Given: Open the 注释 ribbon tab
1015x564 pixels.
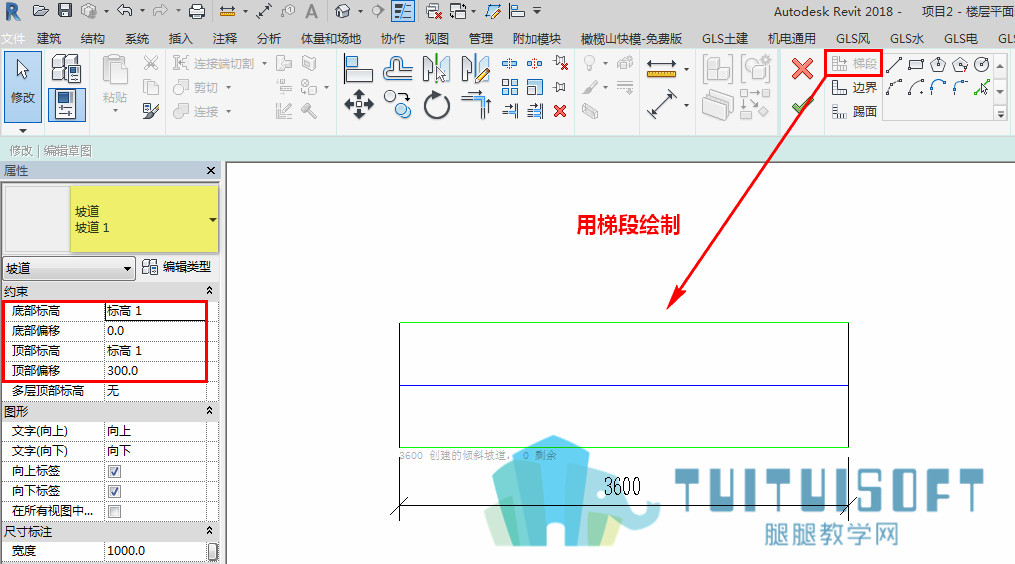Looking at the screenshot, I should [x=225, y=39].
